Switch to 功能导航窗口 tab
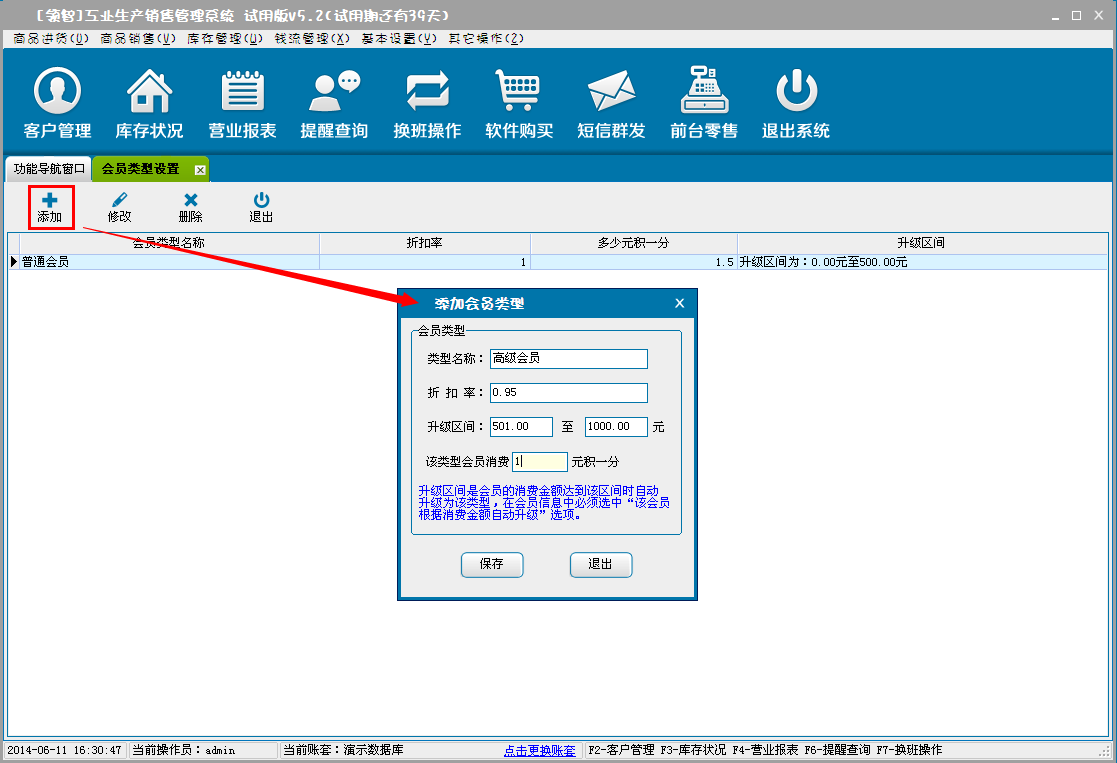The height and width of the screenshot is (763, 1117). point(49,169)
